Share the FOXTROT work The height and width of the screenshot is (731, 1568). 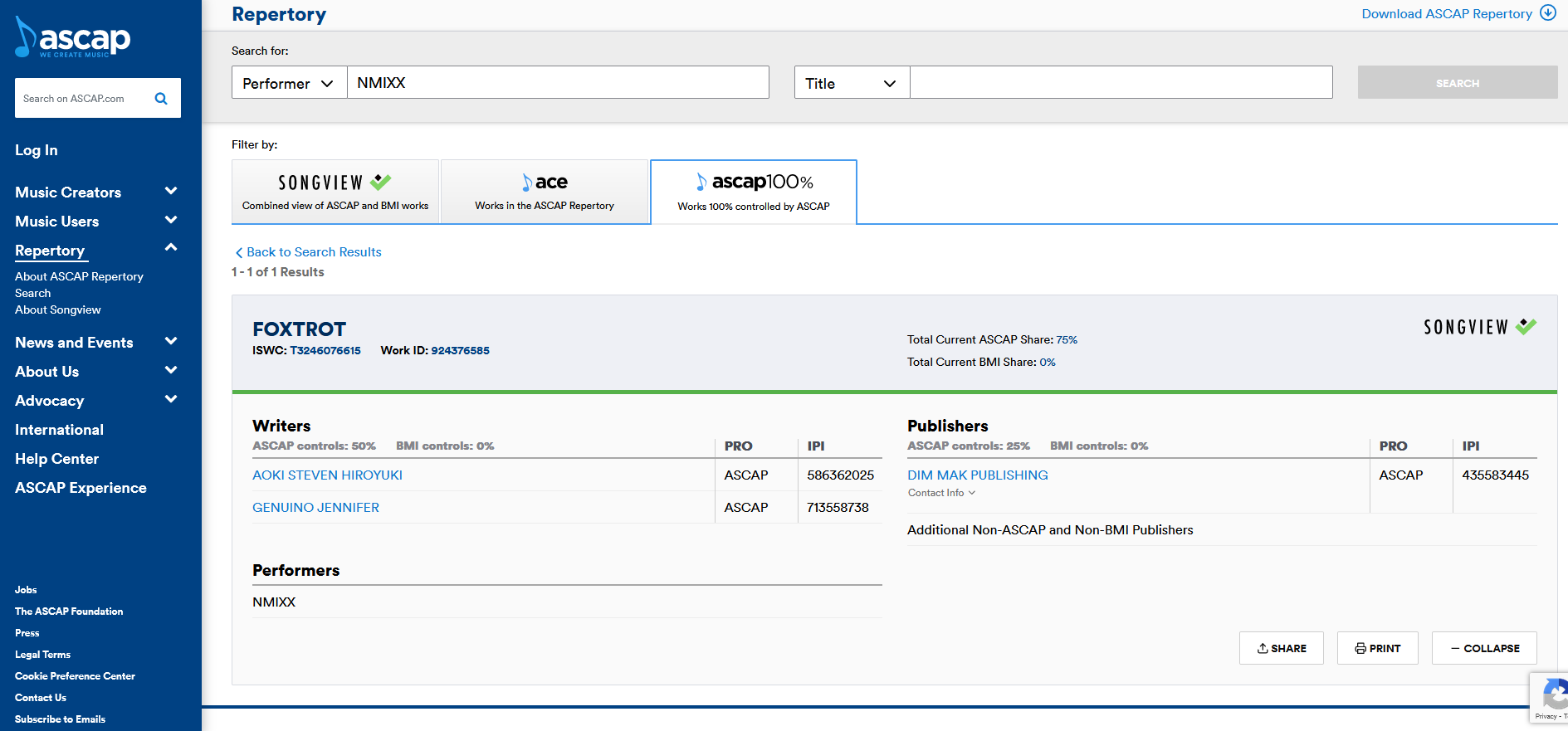pyautogui.click(x=1282, y=648)
